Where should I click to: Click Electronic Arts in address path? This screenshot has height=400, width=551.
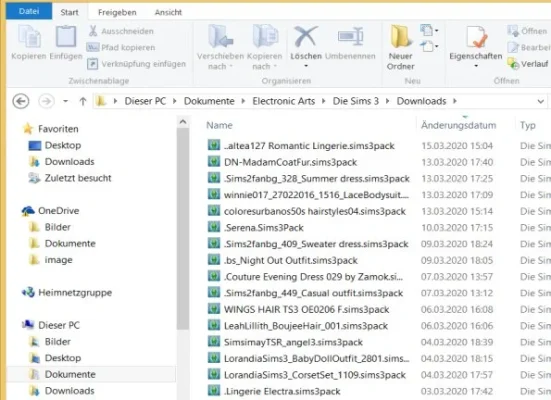click(x=284, y=101)
